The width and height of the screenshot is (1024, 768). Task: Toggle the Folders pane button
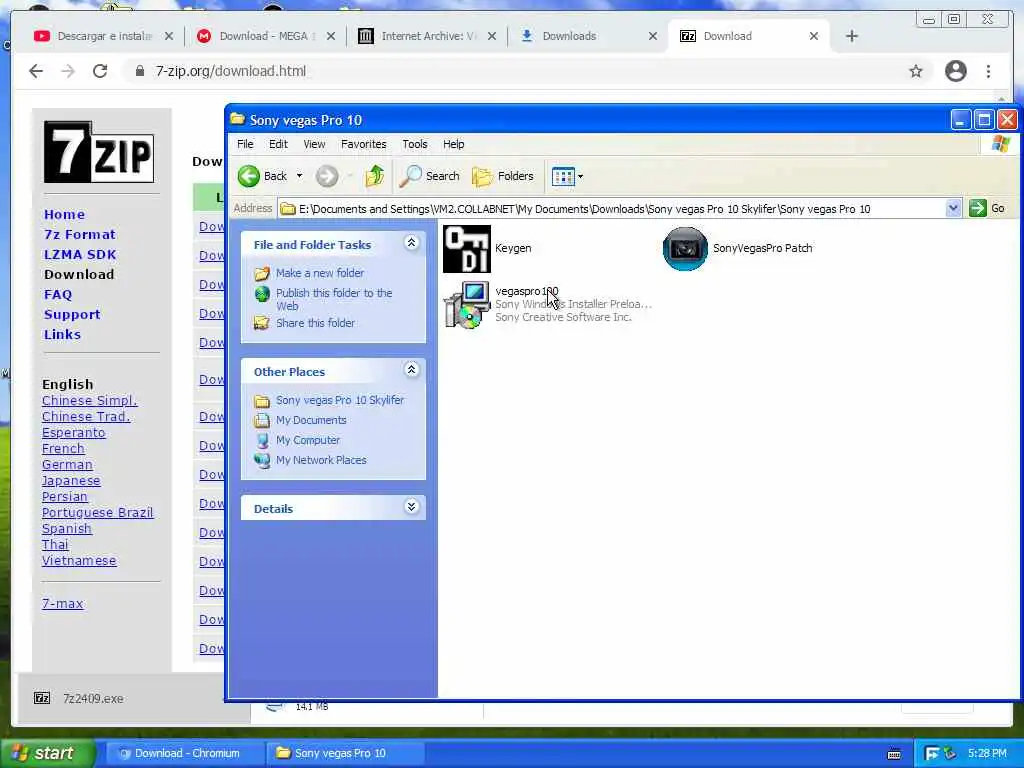click(x=503, y=176)
